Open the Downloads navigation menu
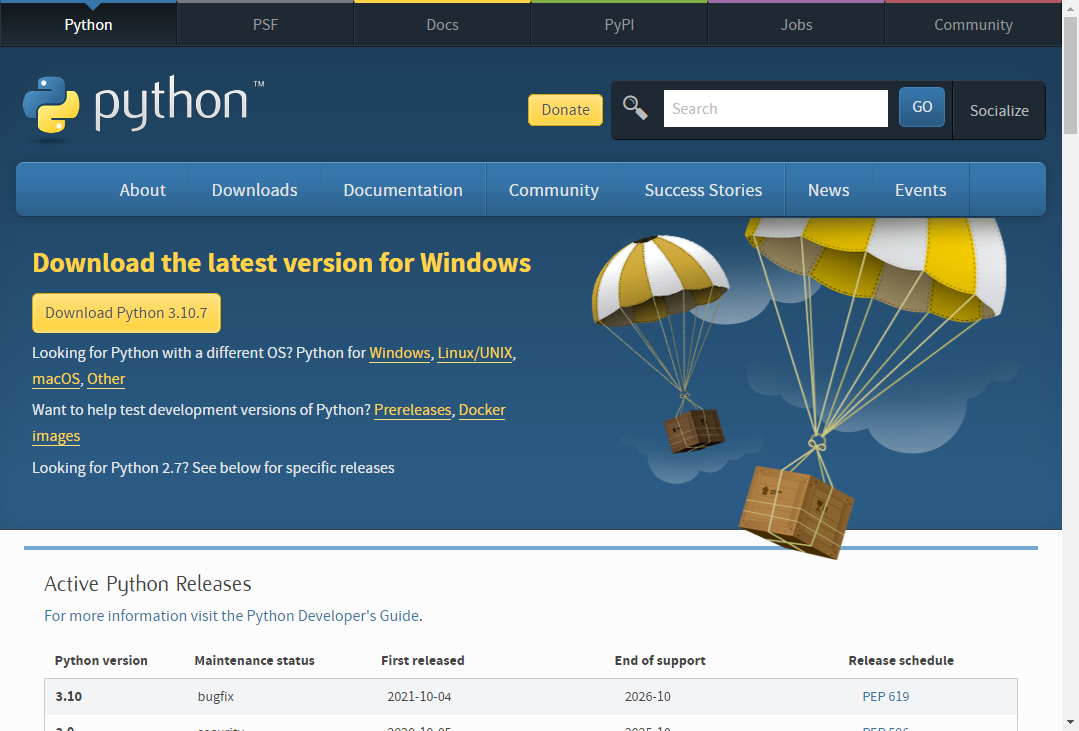 click(255, 190)
